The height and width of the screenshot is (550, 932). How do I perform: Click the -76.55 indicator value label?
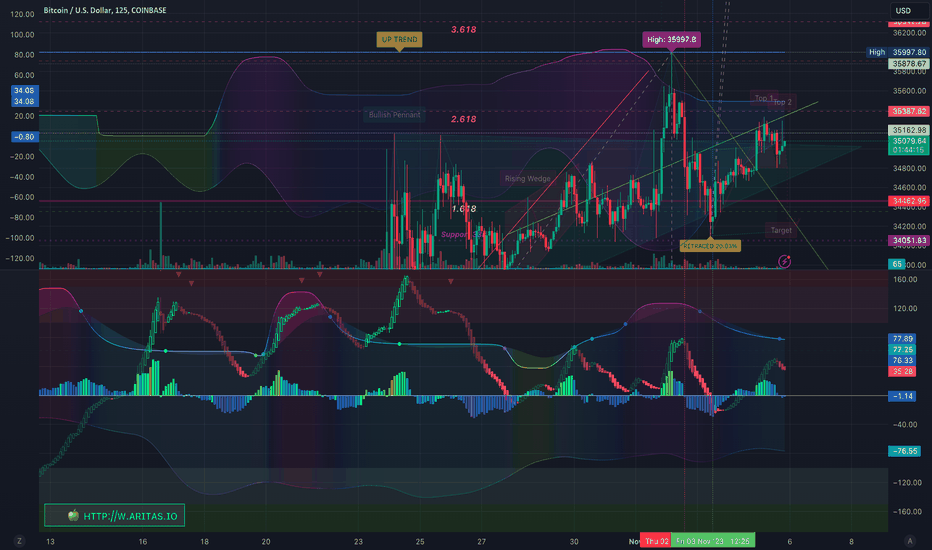(905, 451)
